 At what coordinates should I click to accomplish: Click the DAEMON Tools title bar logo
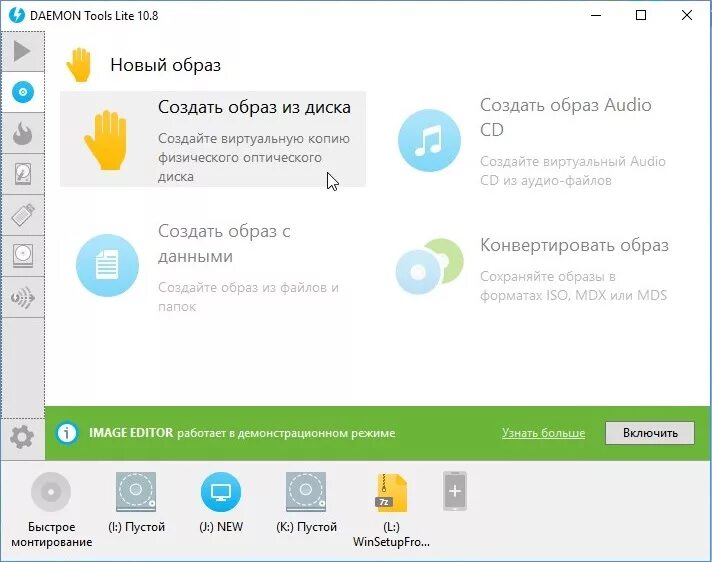coord(17,15)
